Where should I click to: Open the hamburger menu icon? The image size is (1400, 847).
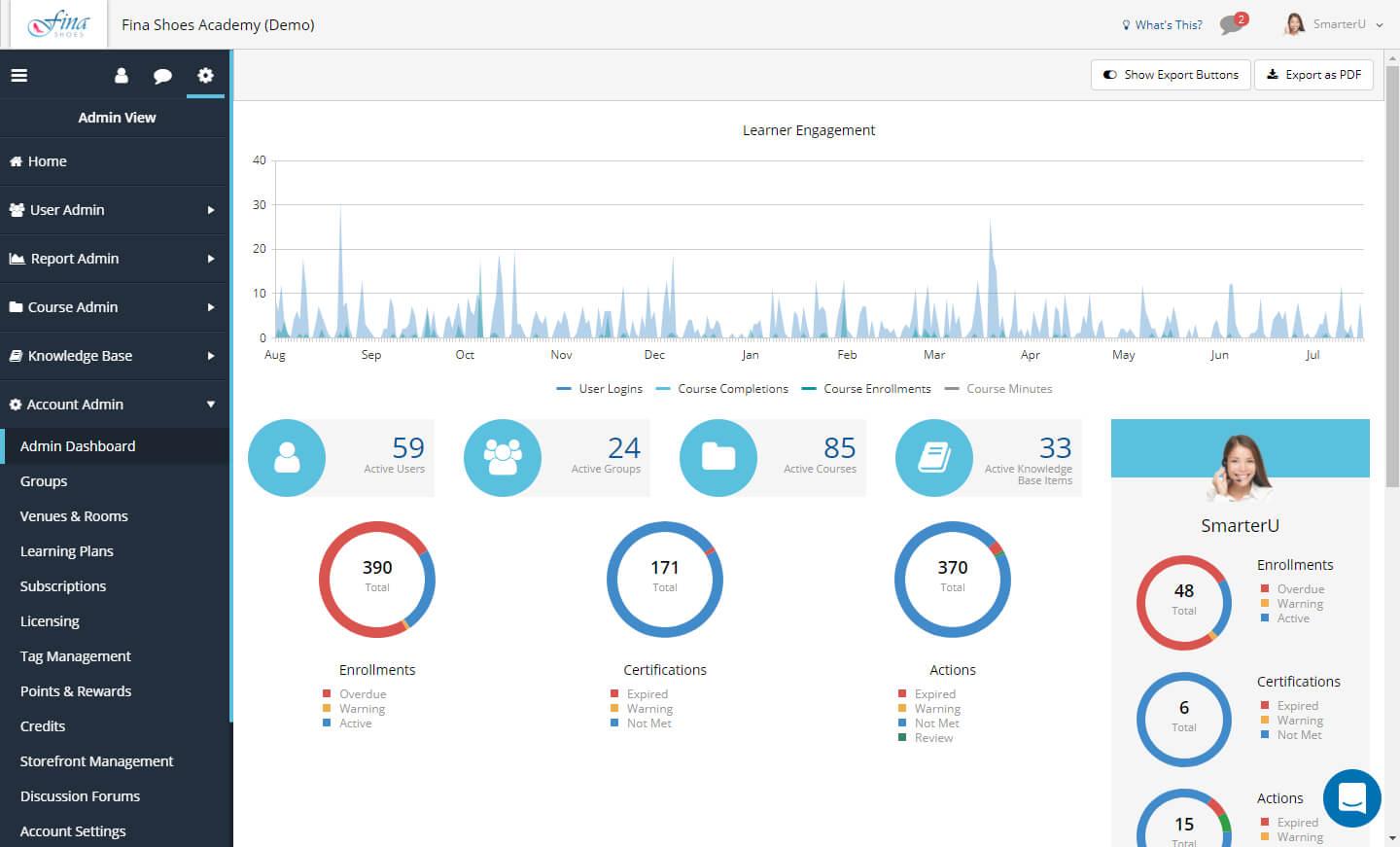(18, 75)
